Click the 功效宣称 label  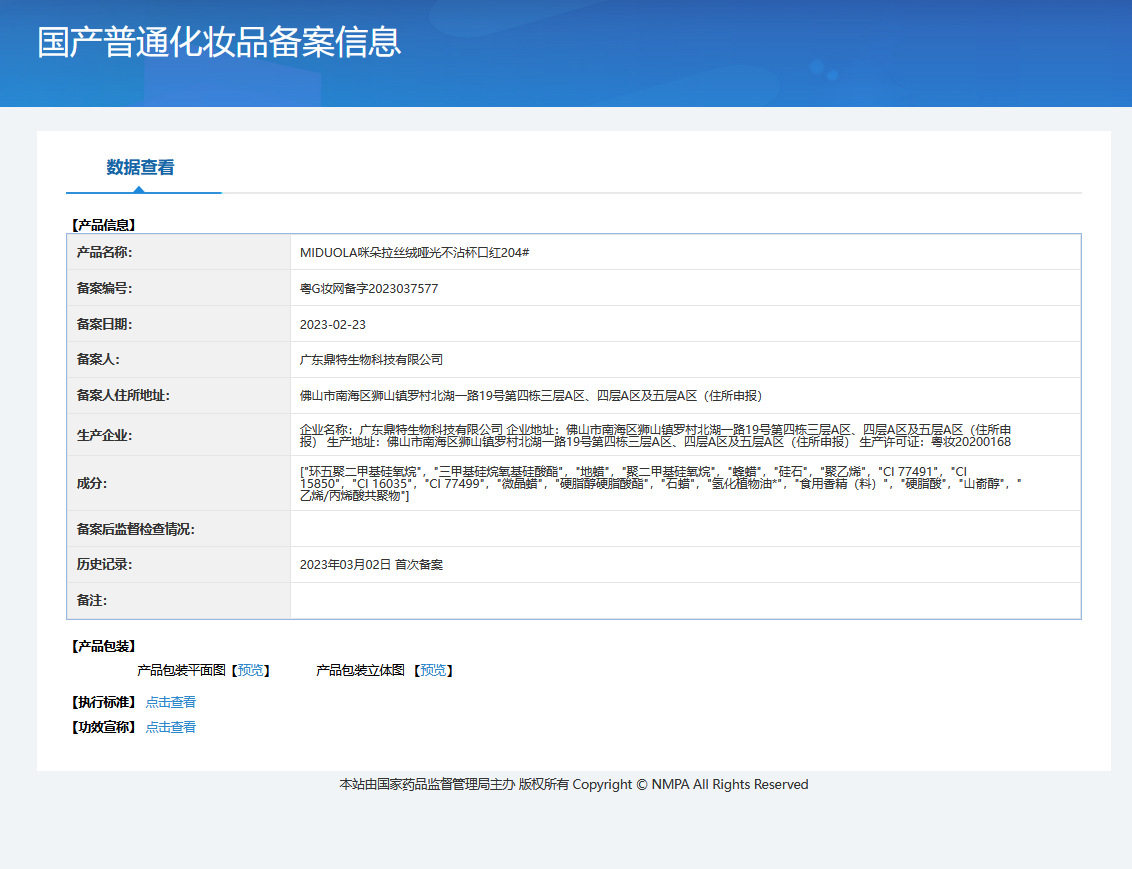103,728
